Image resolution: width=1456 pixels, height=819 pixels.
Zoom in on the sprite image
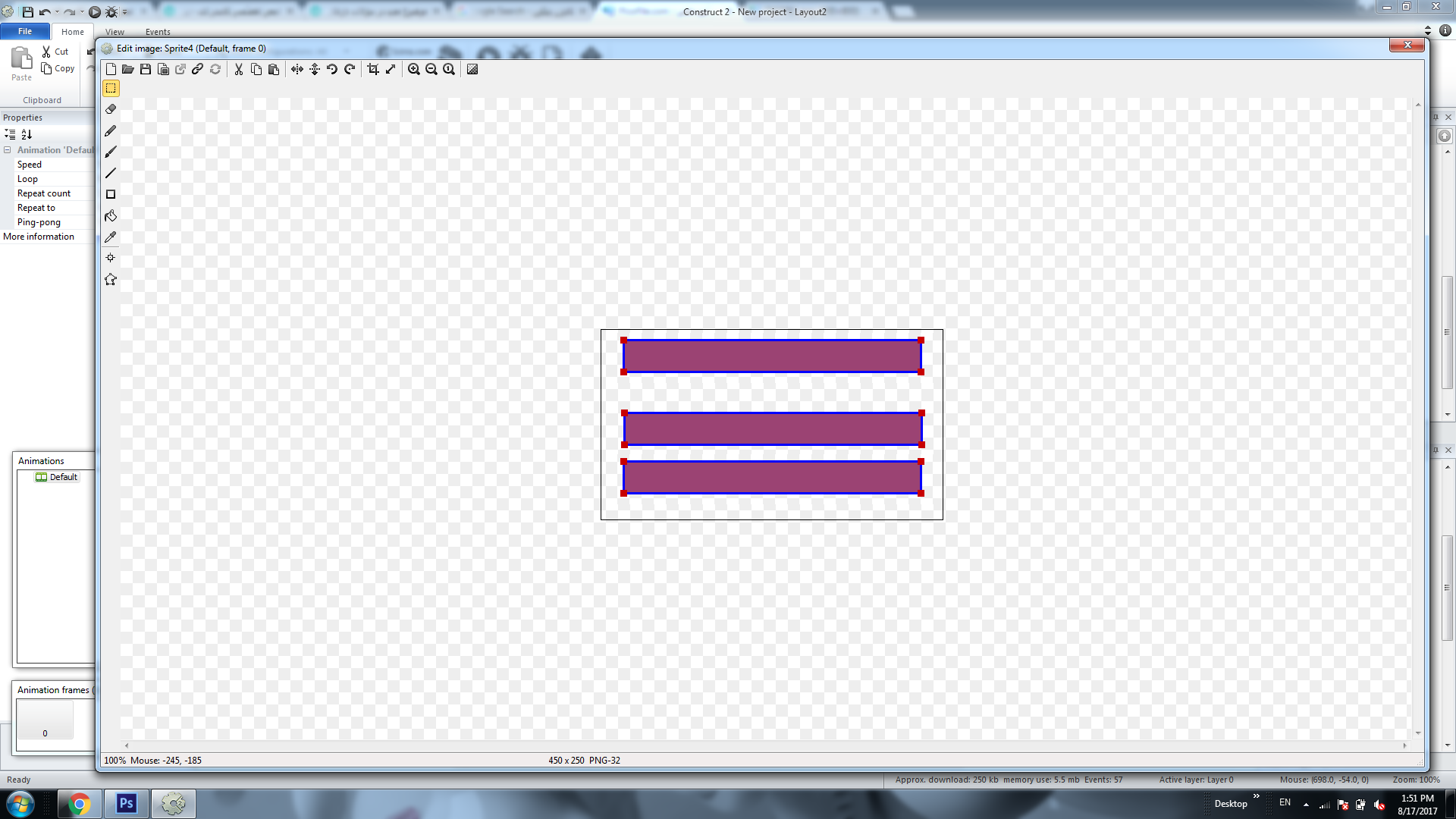(x=414, y=69)
